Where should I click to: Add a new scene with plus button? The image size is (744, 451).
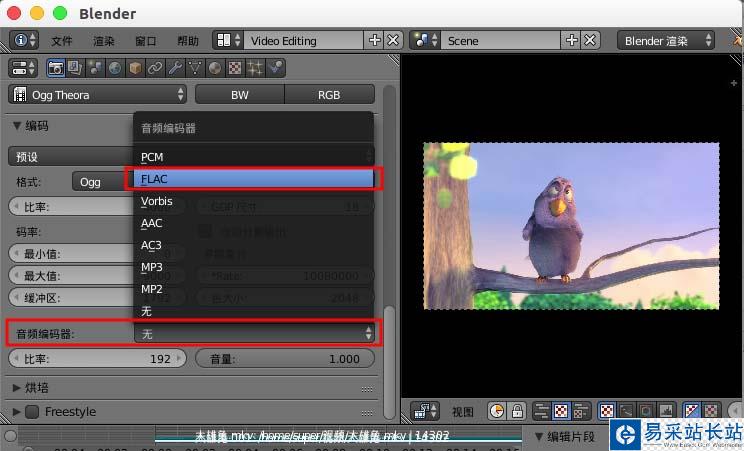click(572, 40)
